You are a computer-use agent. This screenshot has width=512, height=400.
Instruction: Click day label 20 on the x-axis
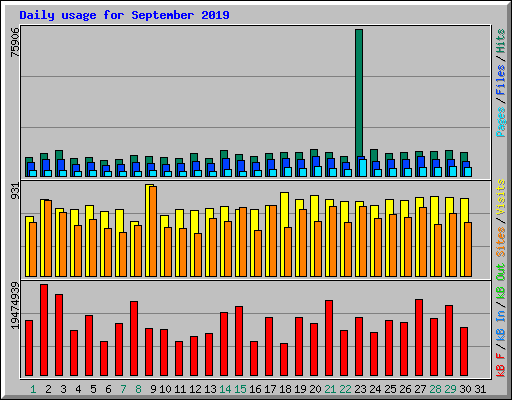(315, 389)
